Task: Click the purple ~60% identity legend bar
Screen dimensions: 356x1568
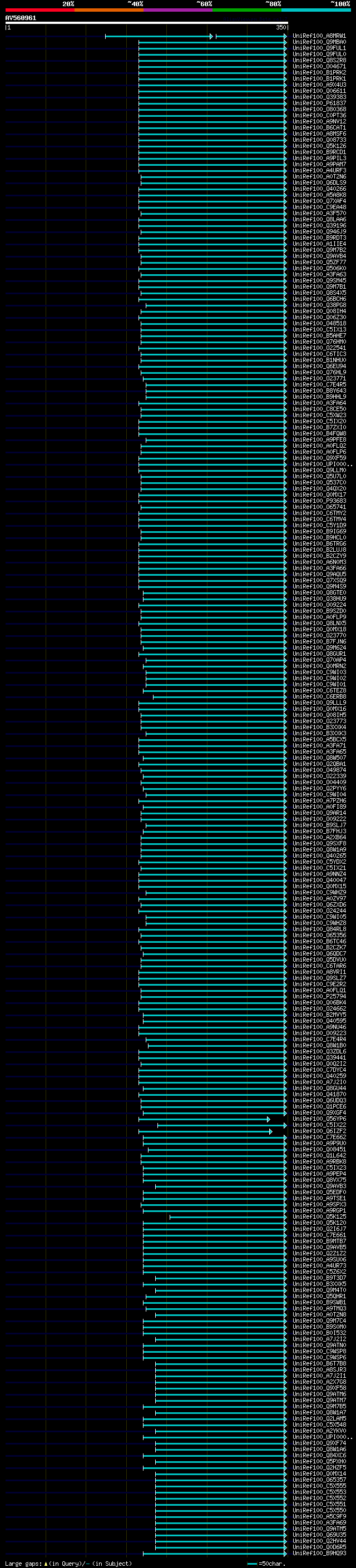Action: [177, 10]
